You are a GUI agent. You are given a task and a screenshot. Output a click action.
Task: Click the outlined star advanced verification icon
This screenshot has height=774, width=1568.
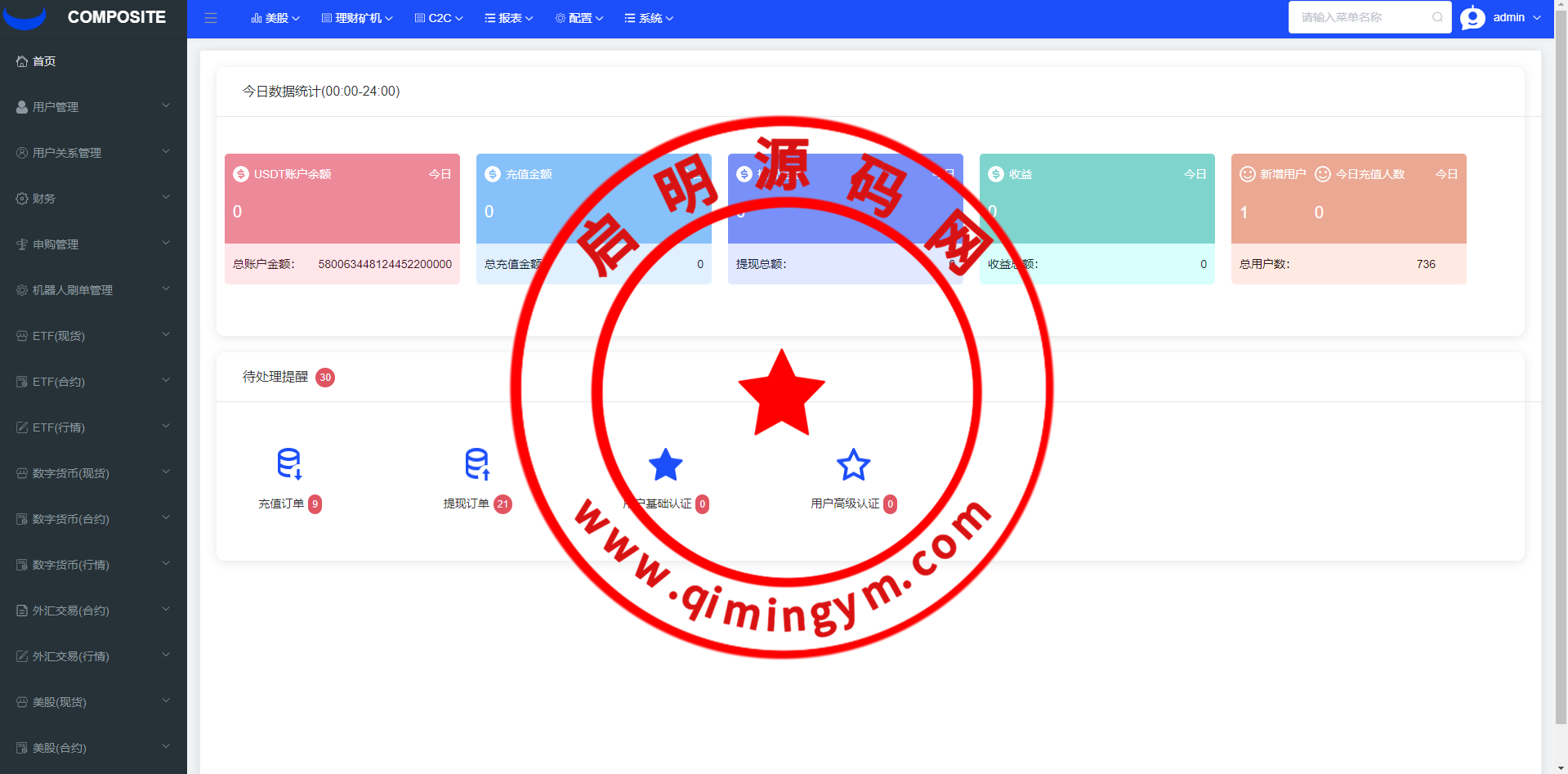coord(853,465)
